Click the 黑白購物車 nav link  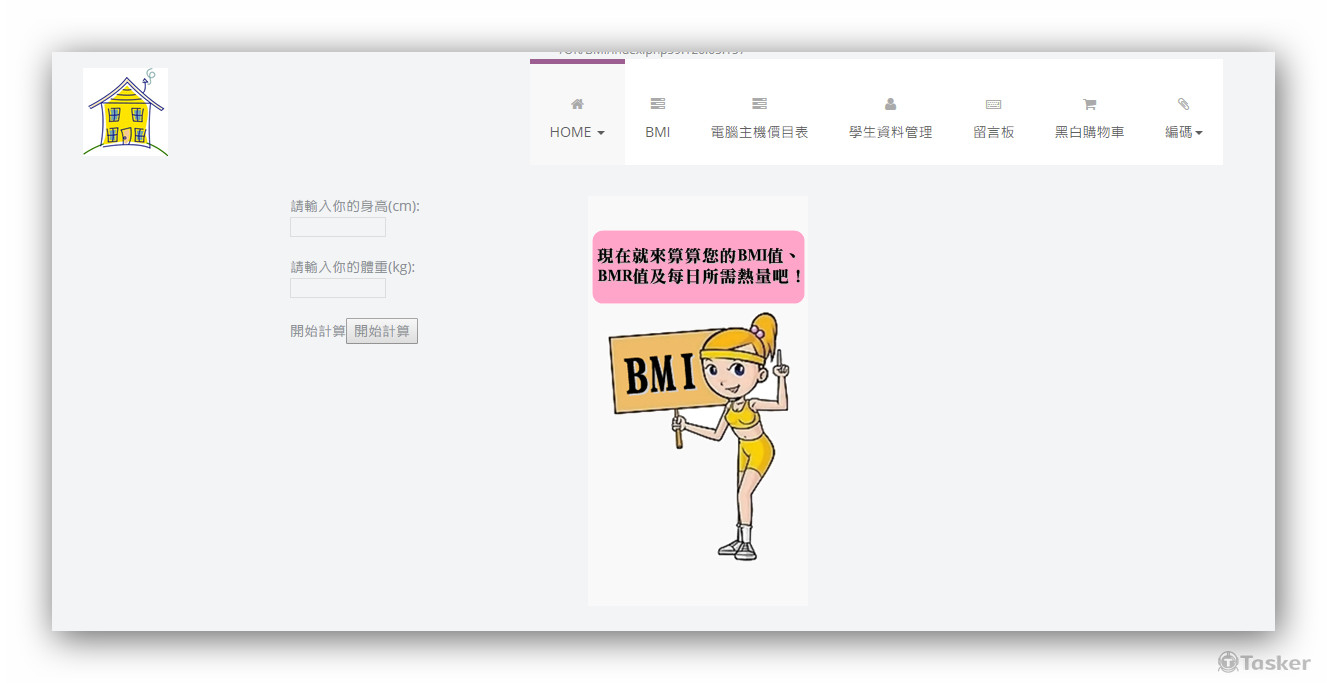[x=1089, y=131]
